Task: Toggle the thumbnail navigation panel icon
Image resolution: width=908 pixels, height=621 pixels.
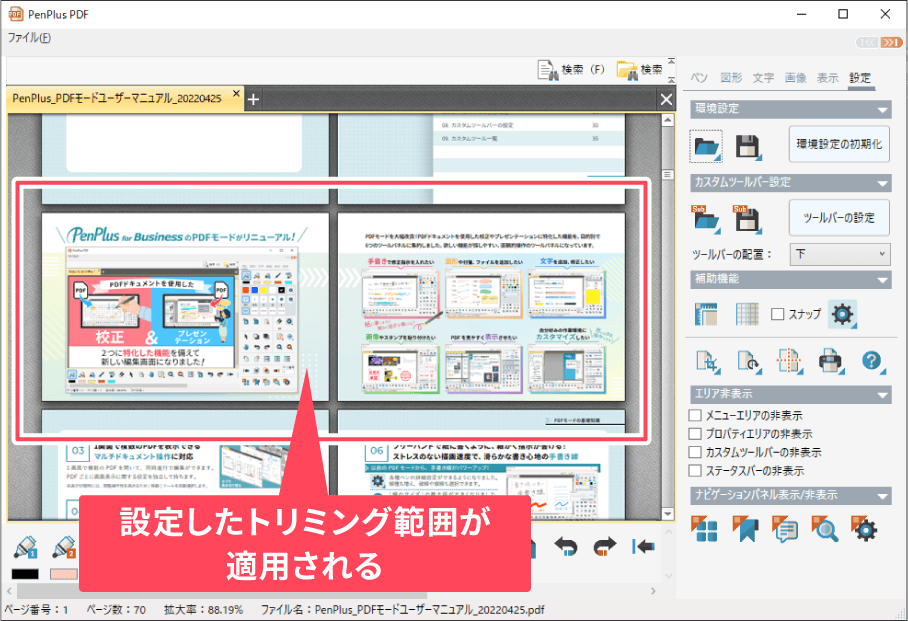Action: click(704, 528)
